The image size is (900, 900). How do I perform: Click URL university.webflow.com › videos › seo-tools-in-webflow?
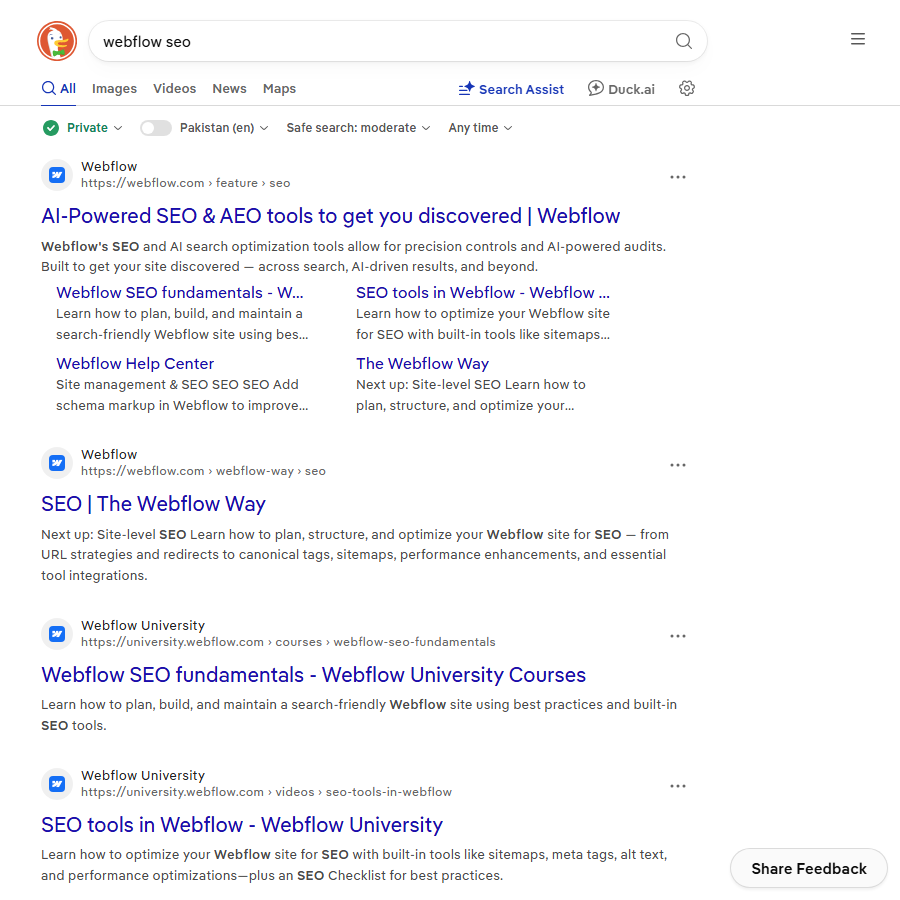pos(266,792)
